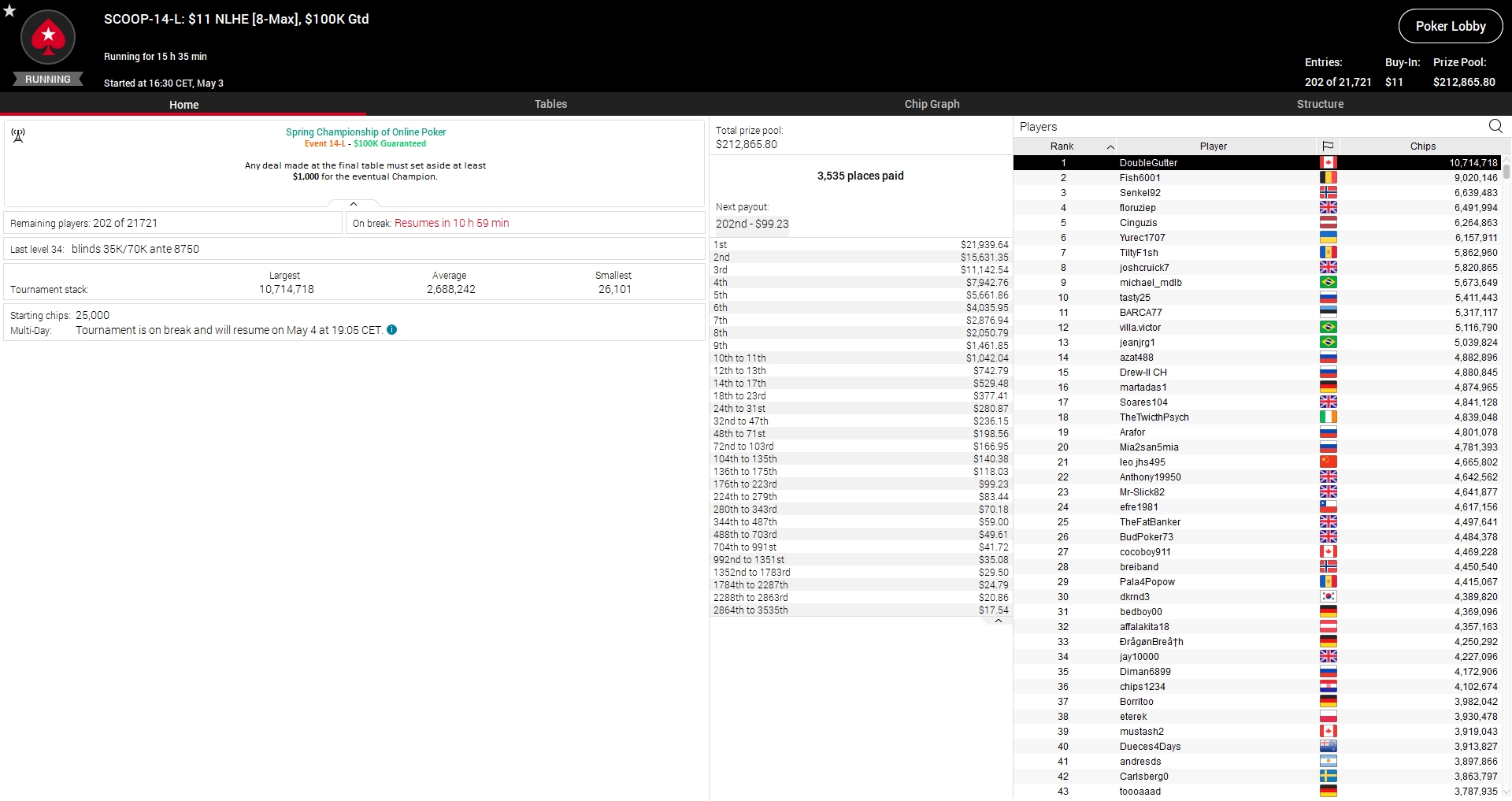Select player Mr-Slick82 in list
Image resolution: width=1512 pixels, height=801 pixels.
pyautogui.click(x=1257, y=491)
